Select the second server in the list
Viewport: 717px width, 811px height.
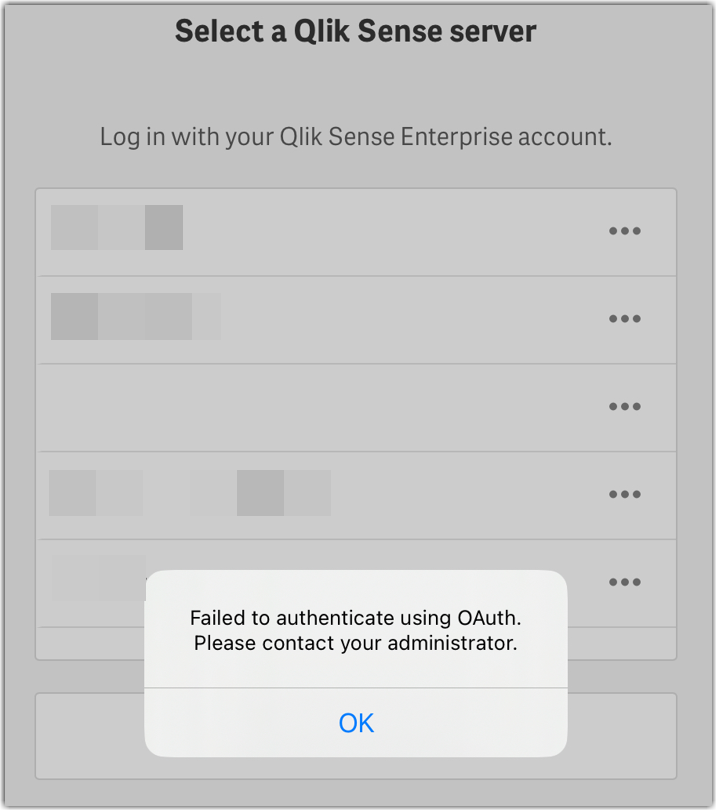pos(300,318)
